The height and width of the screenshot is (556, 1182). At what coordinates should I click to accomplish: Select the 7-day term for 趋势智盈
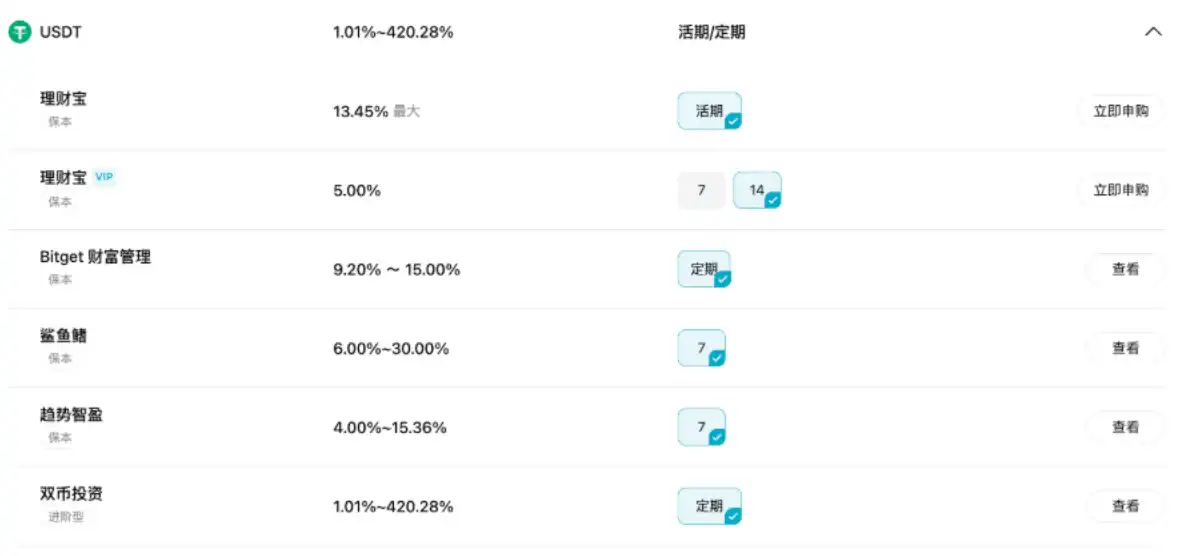tap(701, 427)
